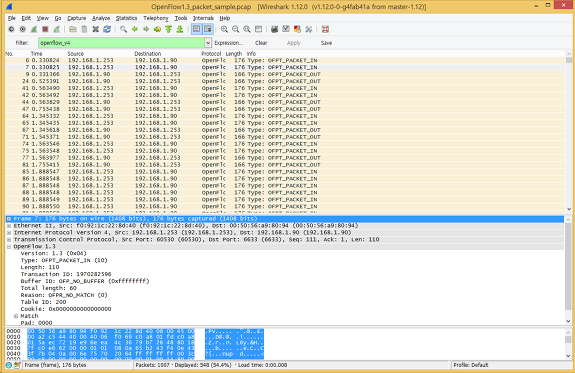
Task: Sort by the Source column header
Action: pyautogui.click(x=76, y=54)
